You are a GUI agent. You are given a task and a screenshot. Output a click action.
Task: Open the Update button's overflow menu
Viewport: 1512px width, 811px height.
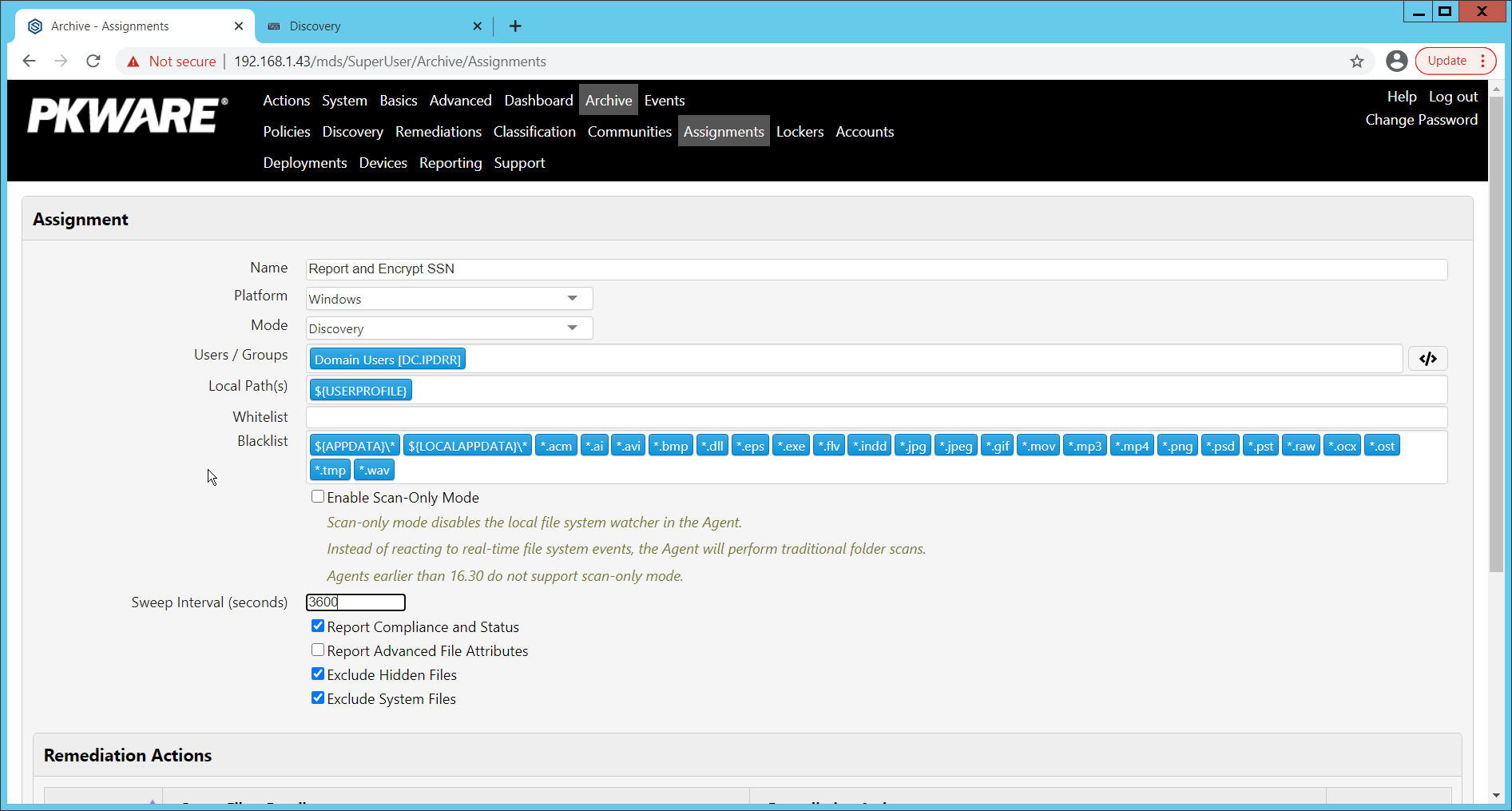point(1483,61)
